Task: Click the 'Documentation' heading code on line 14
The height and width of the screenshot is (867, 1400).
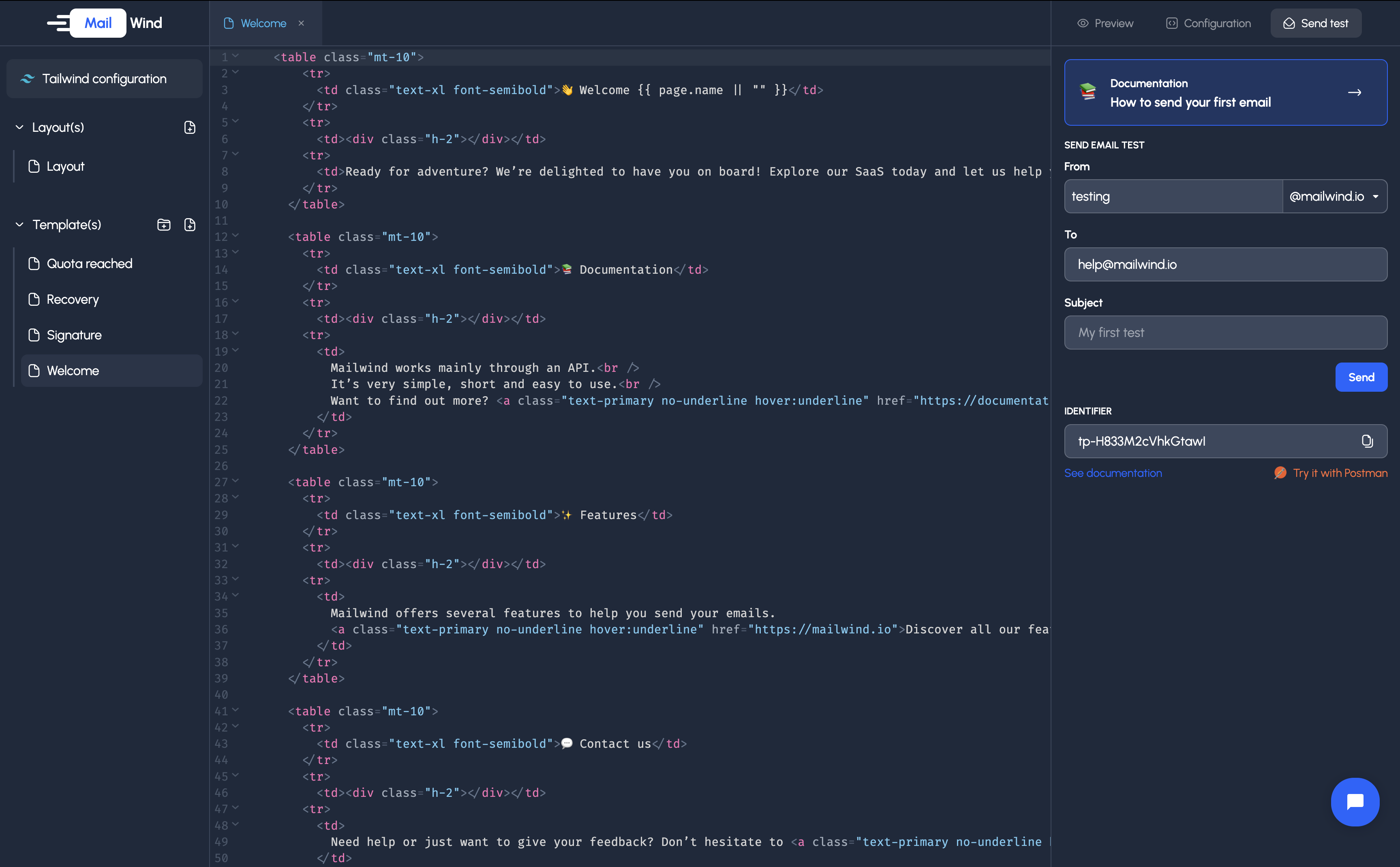Action: pyautogui.click(x=512, y=270)
